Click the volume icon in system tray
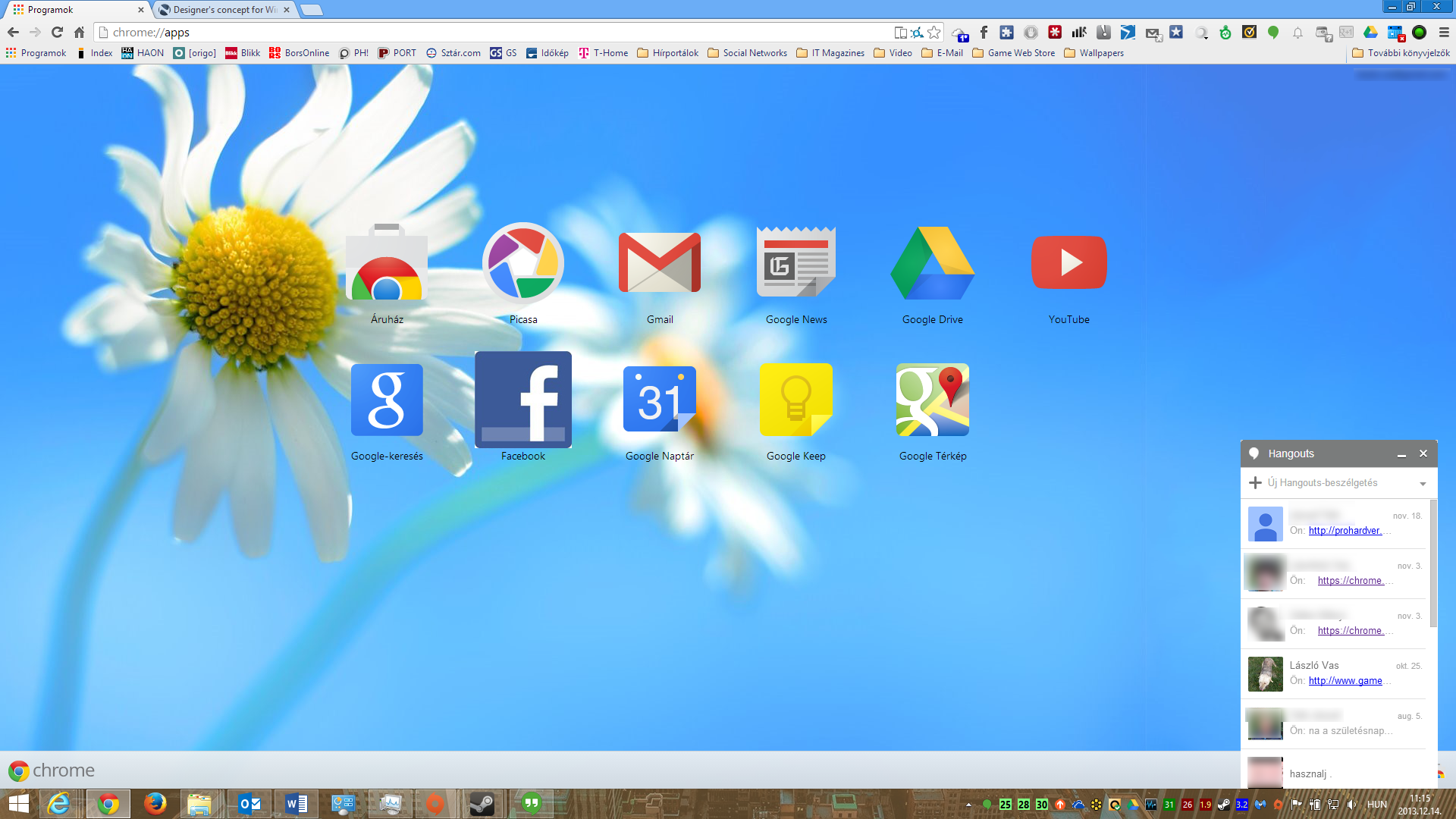The image size is (1456, 819). (1351, 805)
